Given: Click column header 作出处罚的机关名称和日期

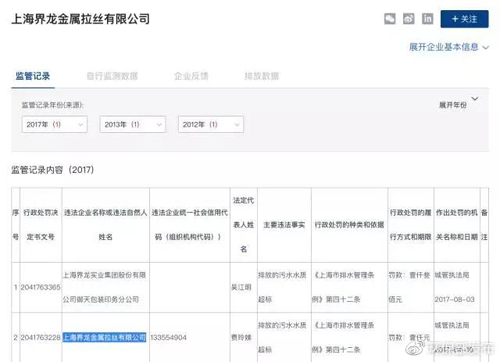Looking at the screenshot, I should tap(457, 225).
